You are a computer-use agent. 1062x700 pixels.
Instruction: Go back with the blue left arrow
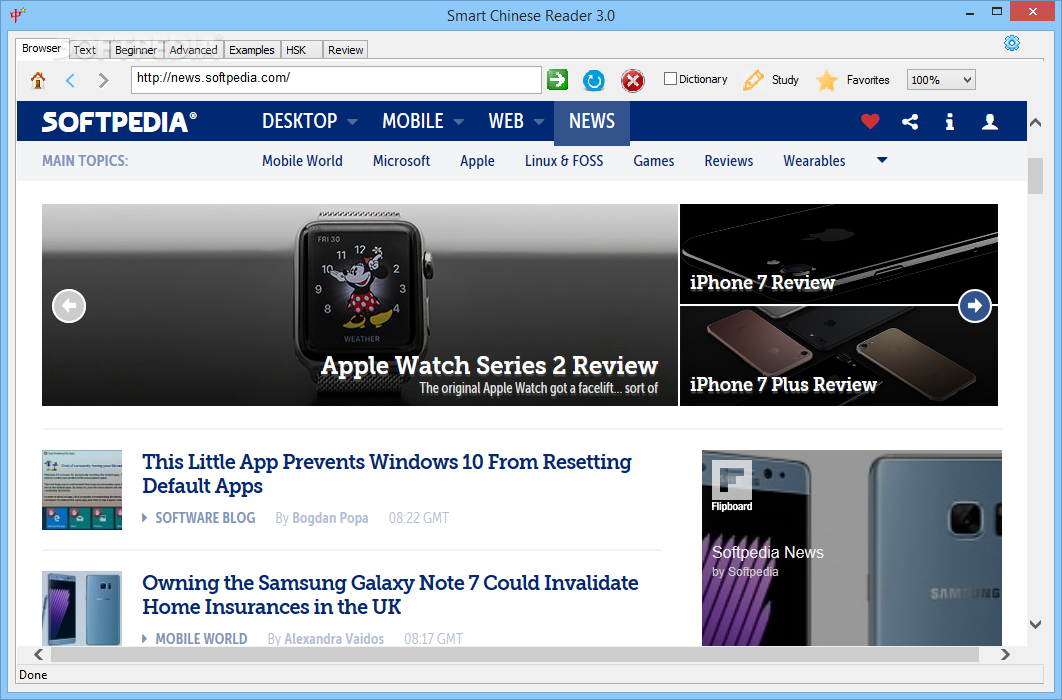(x=70, y=80)
